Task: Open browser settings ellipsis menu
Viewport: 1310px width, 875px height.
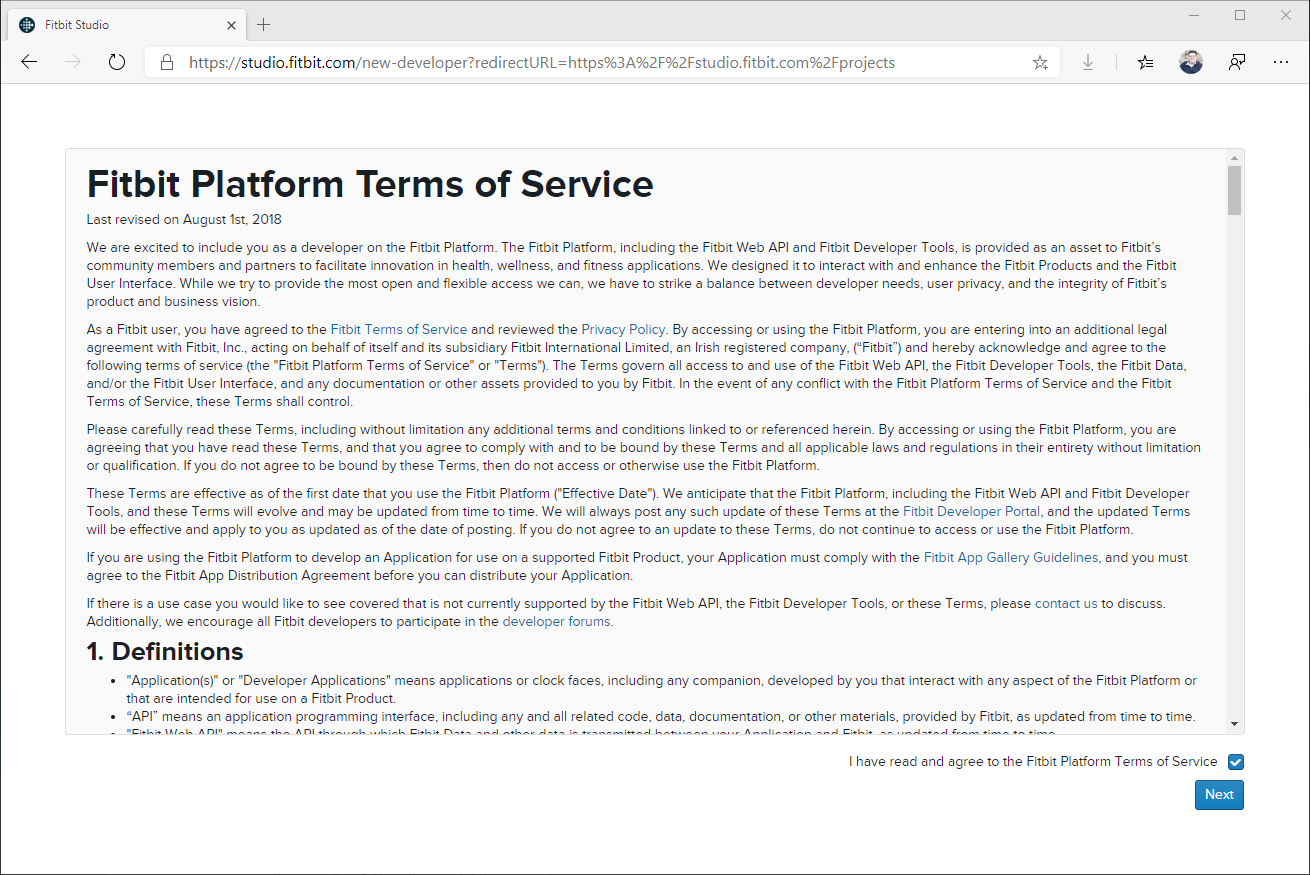Action: (x=1281, y=62)
